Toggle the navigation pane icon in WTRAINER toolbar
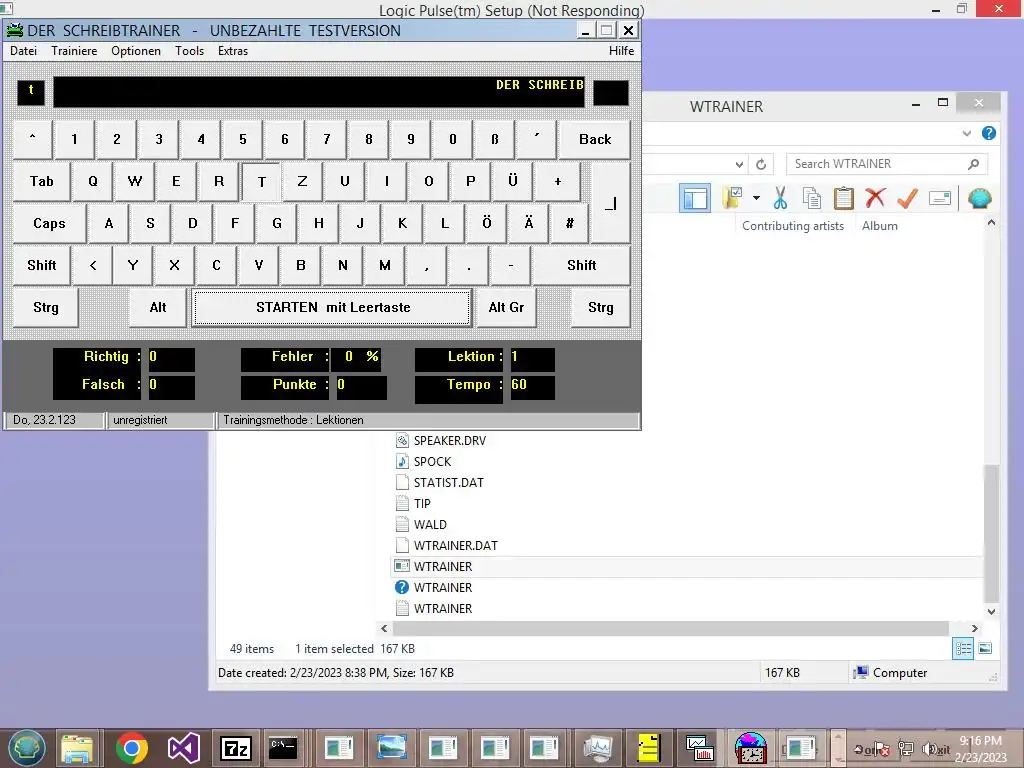Screen dimensions: 1024x768 pos(695,198)
